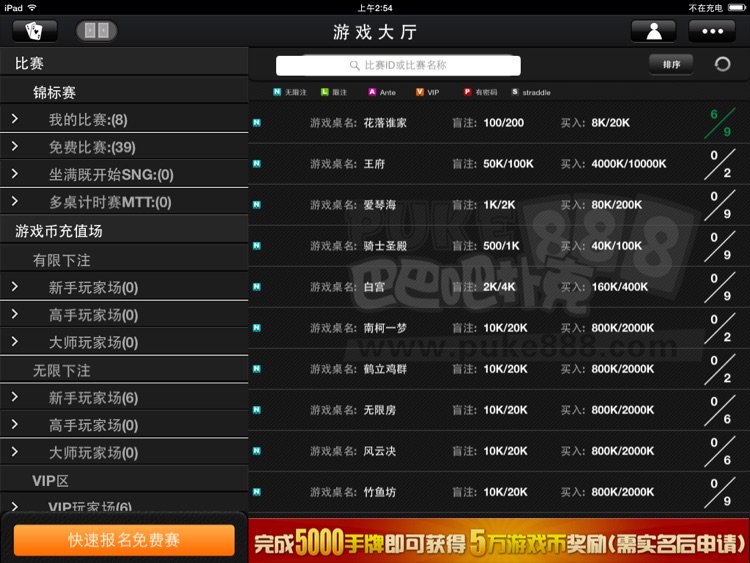750x563 pixels.
Task: Click the 无限注 N legend icon
Action: point(277,92)
